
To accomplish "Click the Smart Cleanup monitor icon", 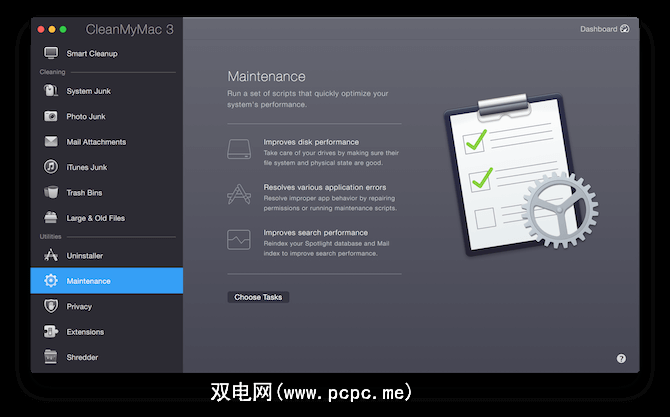I will pyautogui.click(x=51, y=53).
